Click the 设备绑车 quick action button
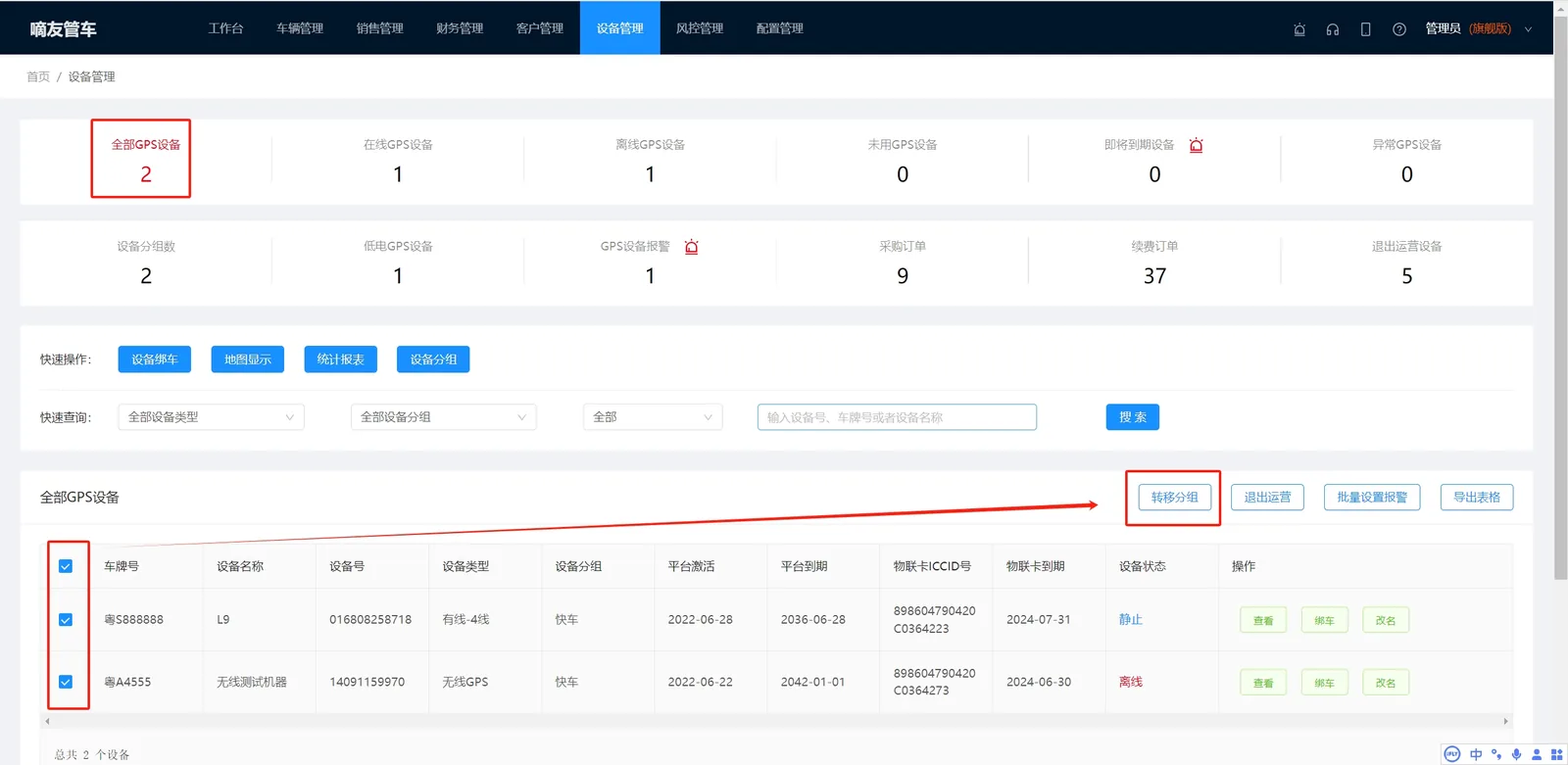The image size is (1568, 765). (x=155, y=359)
